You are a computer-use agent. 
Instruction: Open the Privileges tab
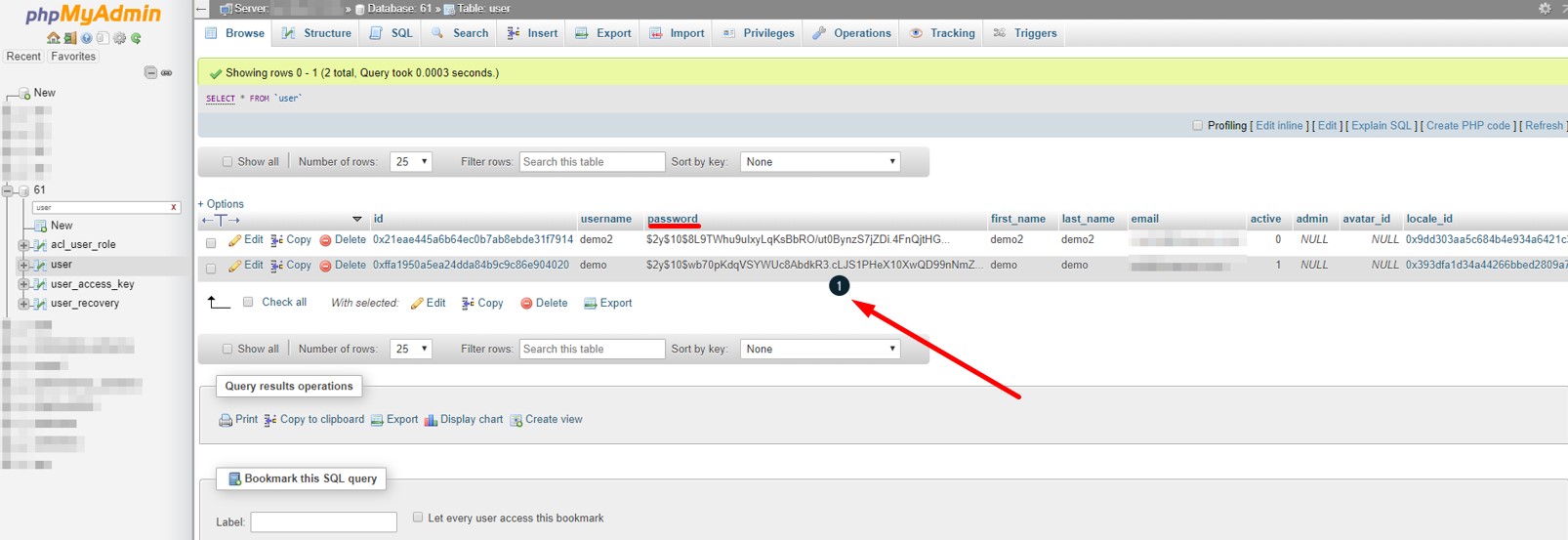pyautogui.click(x=759, y=33)
